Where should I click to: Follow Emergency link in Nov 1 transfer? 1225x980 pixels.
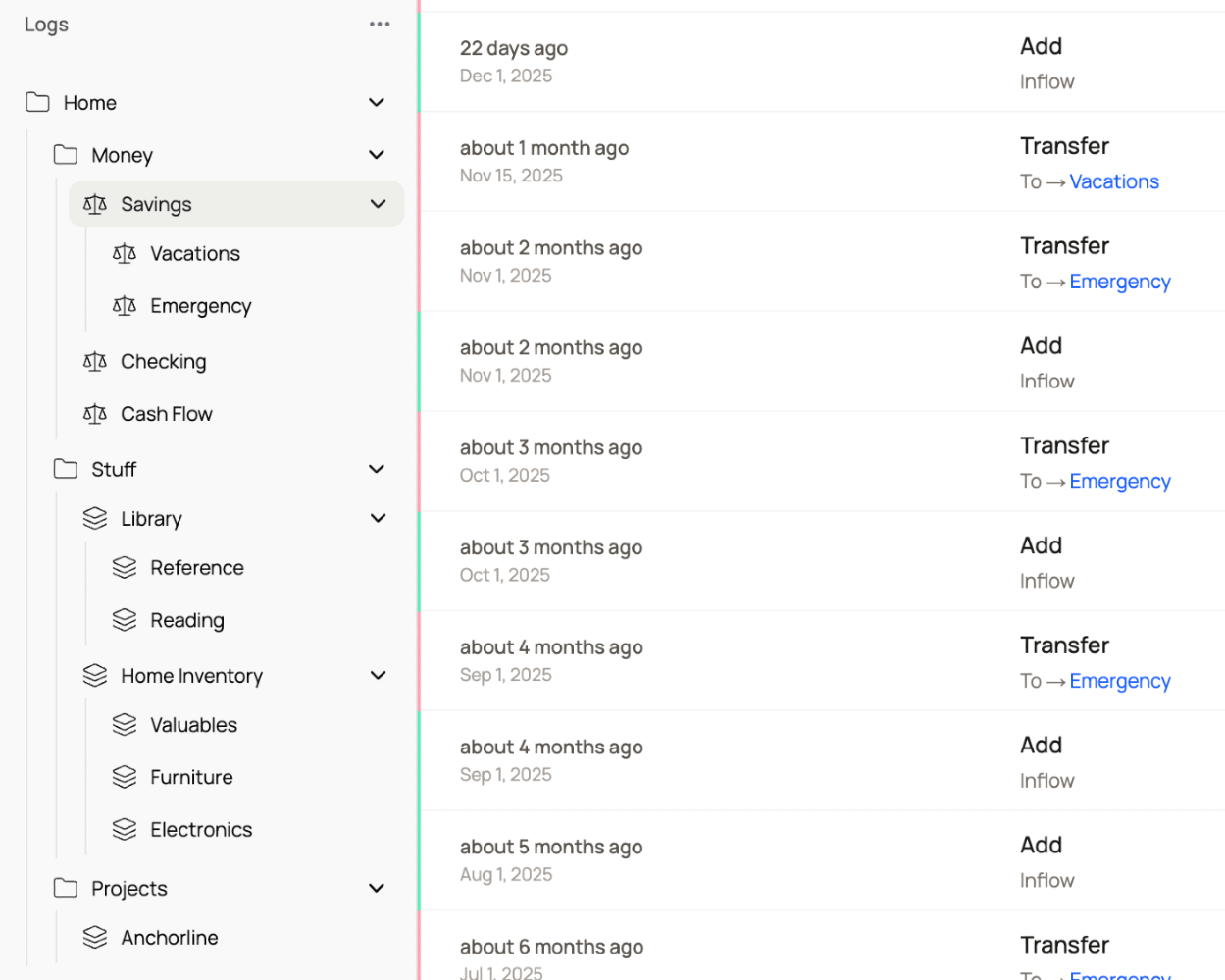1120,282
